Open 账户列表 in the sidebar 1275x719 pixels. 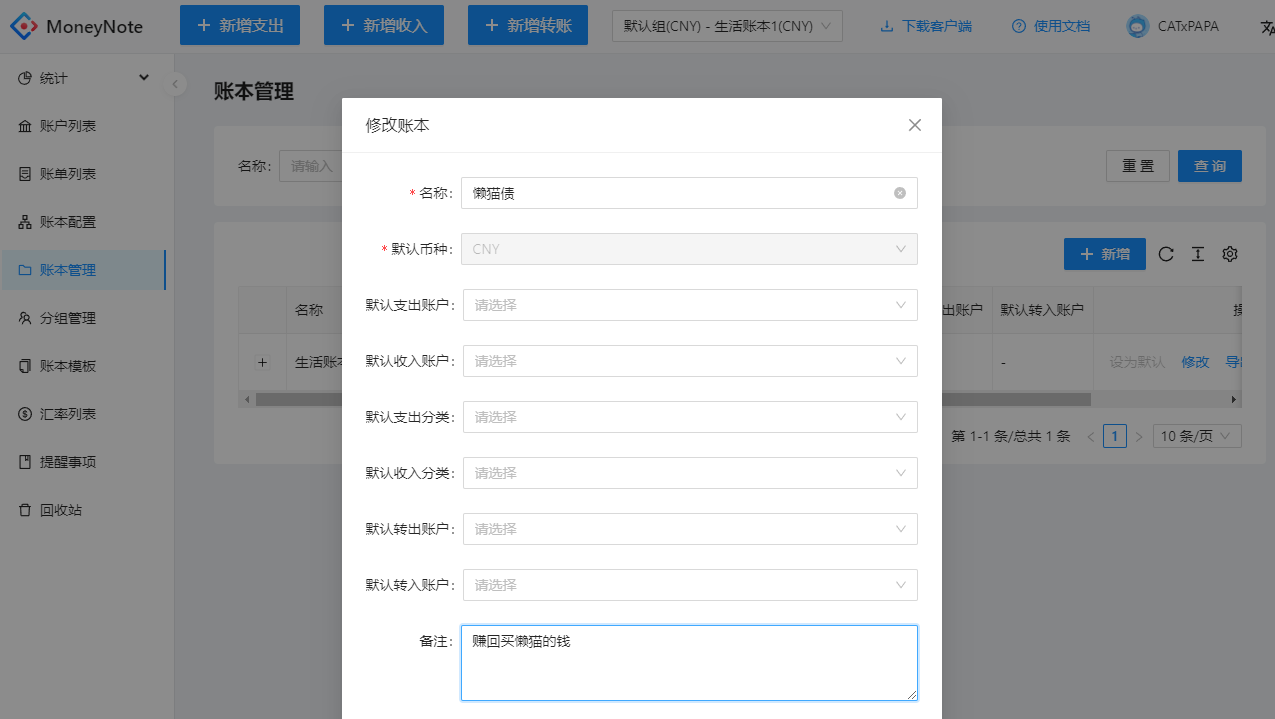83,126
